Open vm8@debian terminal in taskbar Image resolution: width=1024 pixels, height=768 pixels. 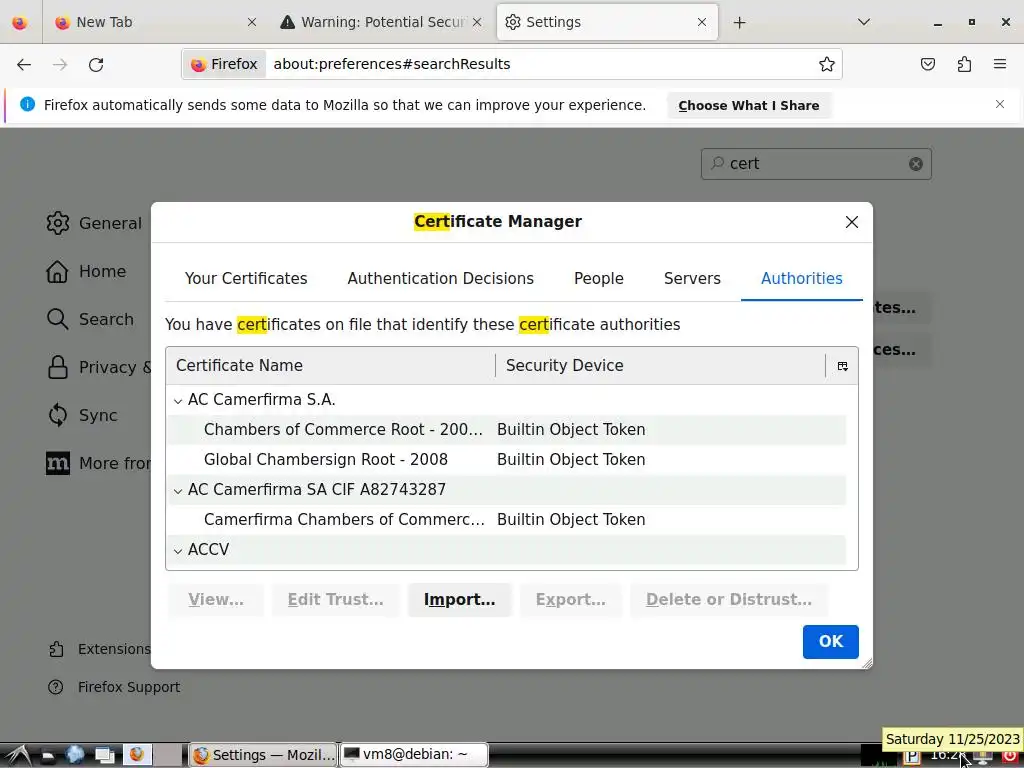(414, 756)
